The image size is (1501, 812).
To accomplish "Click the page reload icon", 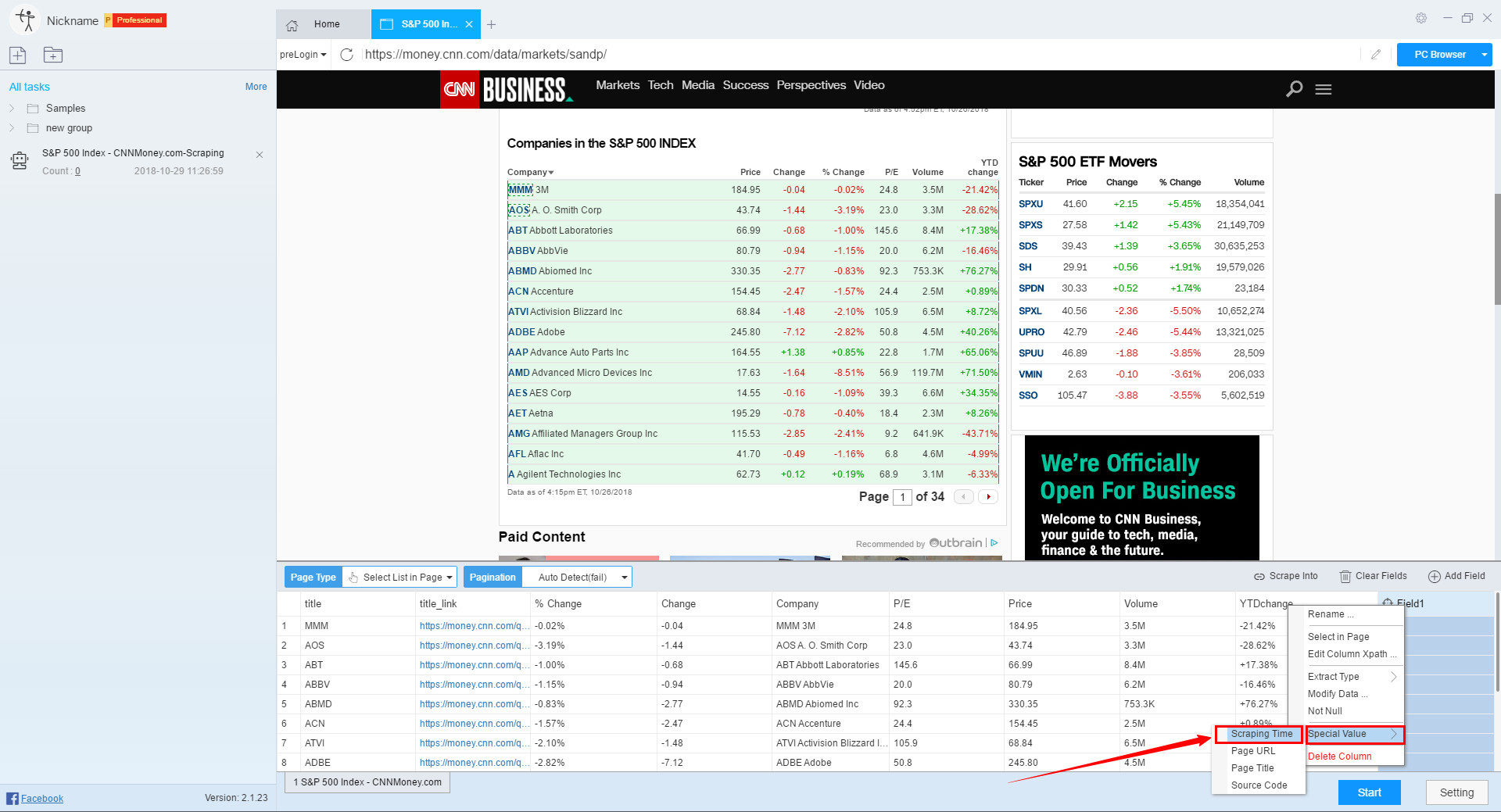I will point(347,55).
